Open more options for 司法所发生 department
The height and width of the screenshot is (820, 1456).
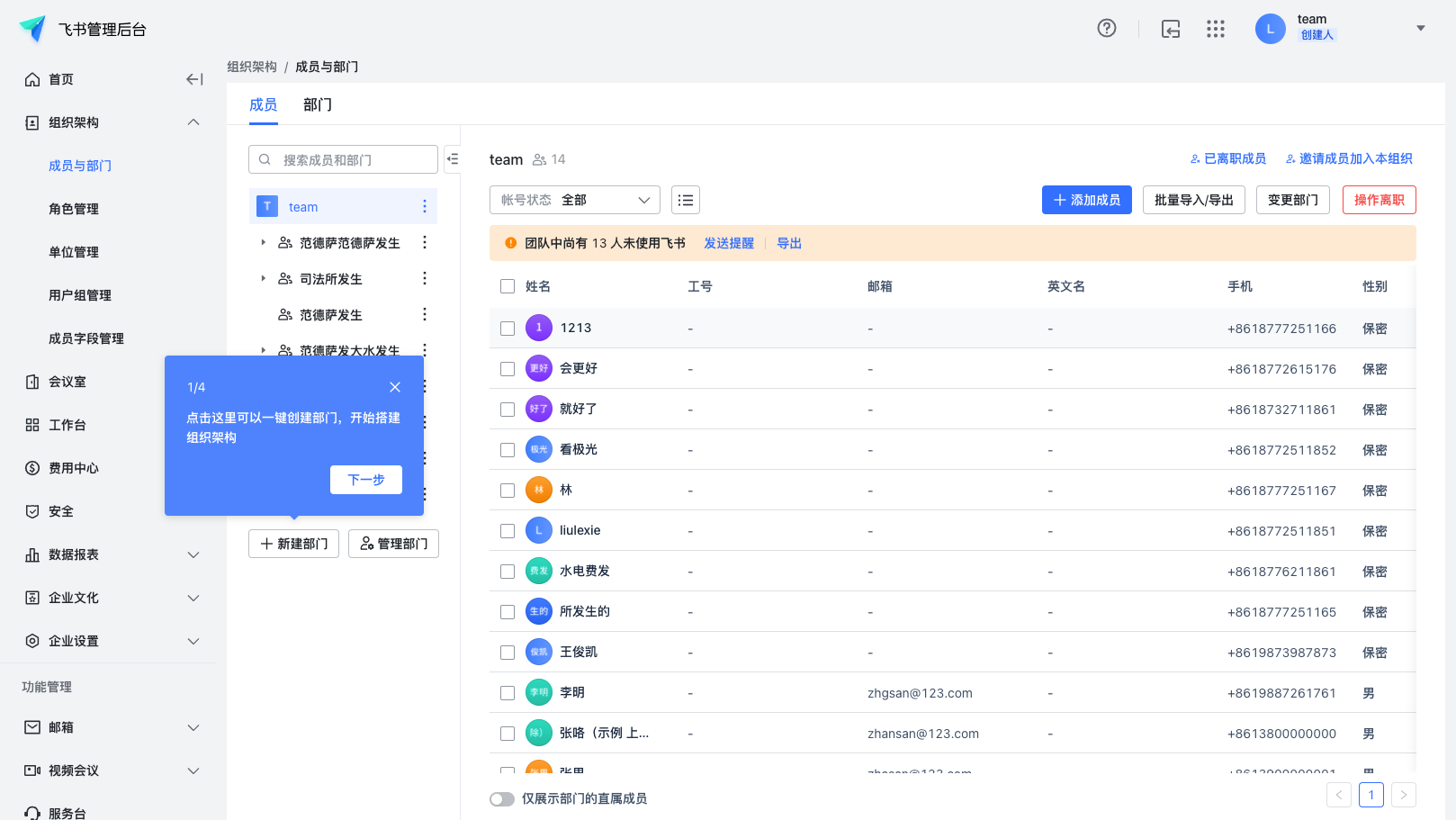(425, 278)
